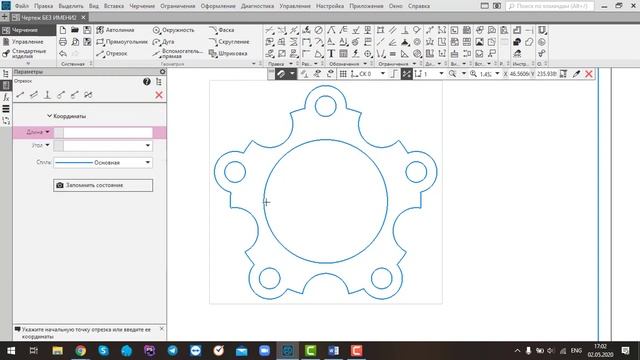Select the Черчение toolbar set
The width and height of the screenshot is (640, 360).
(x=27, y=30)
